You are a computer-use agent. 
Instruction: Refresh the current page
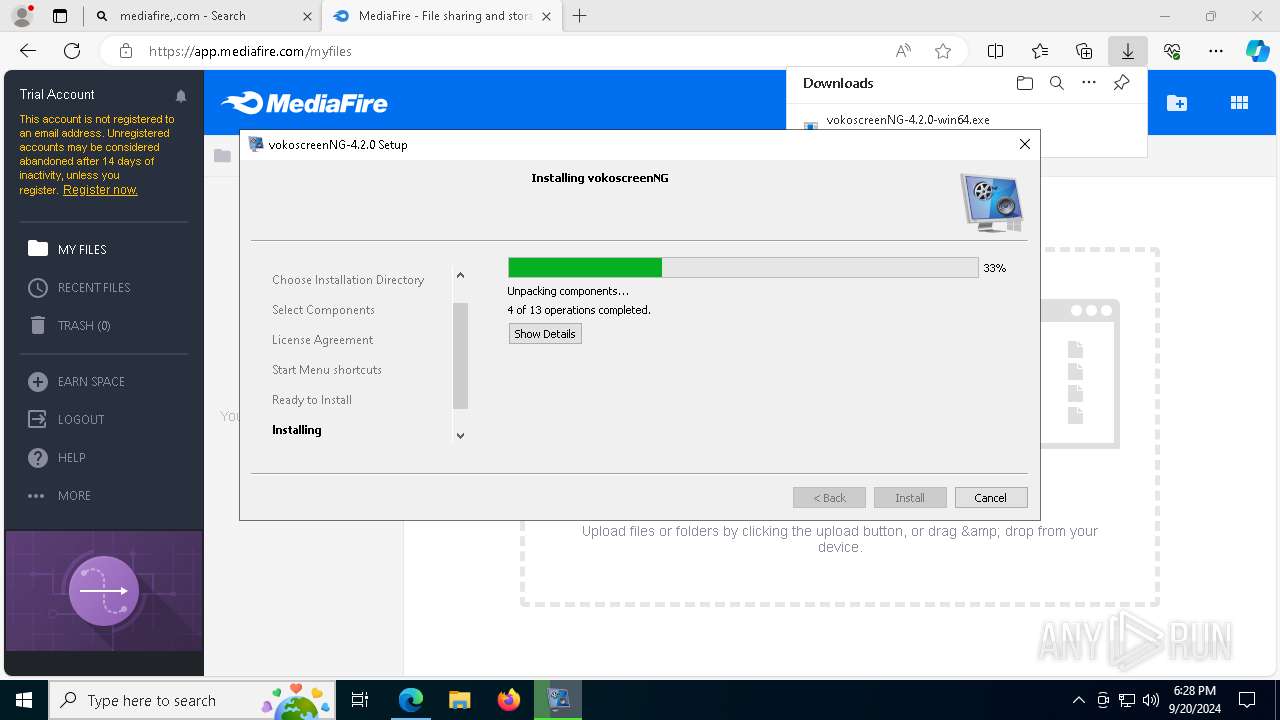pyautogui.click(x=72, y=51)
